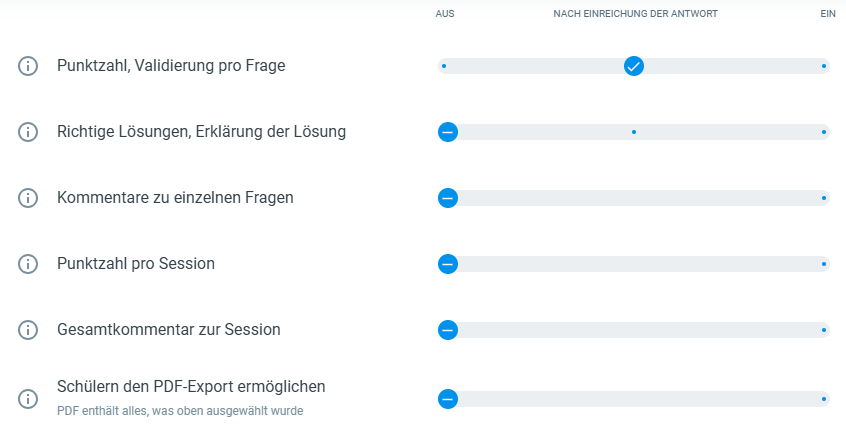
Task: Click info icon beside Richtige Lösungen row
Action: [28, 132]
